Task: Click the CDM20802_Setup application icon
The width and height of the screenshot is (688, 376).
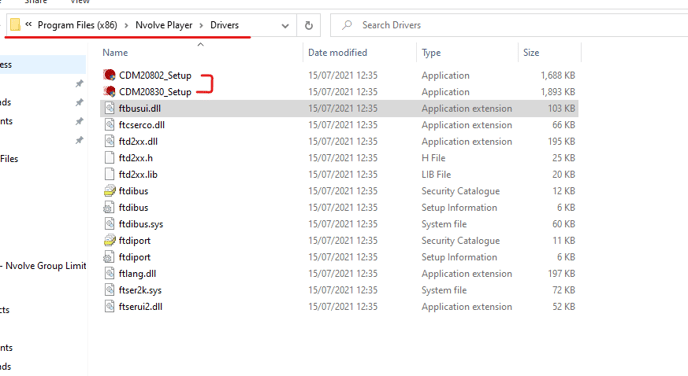Action: [109, 75]
